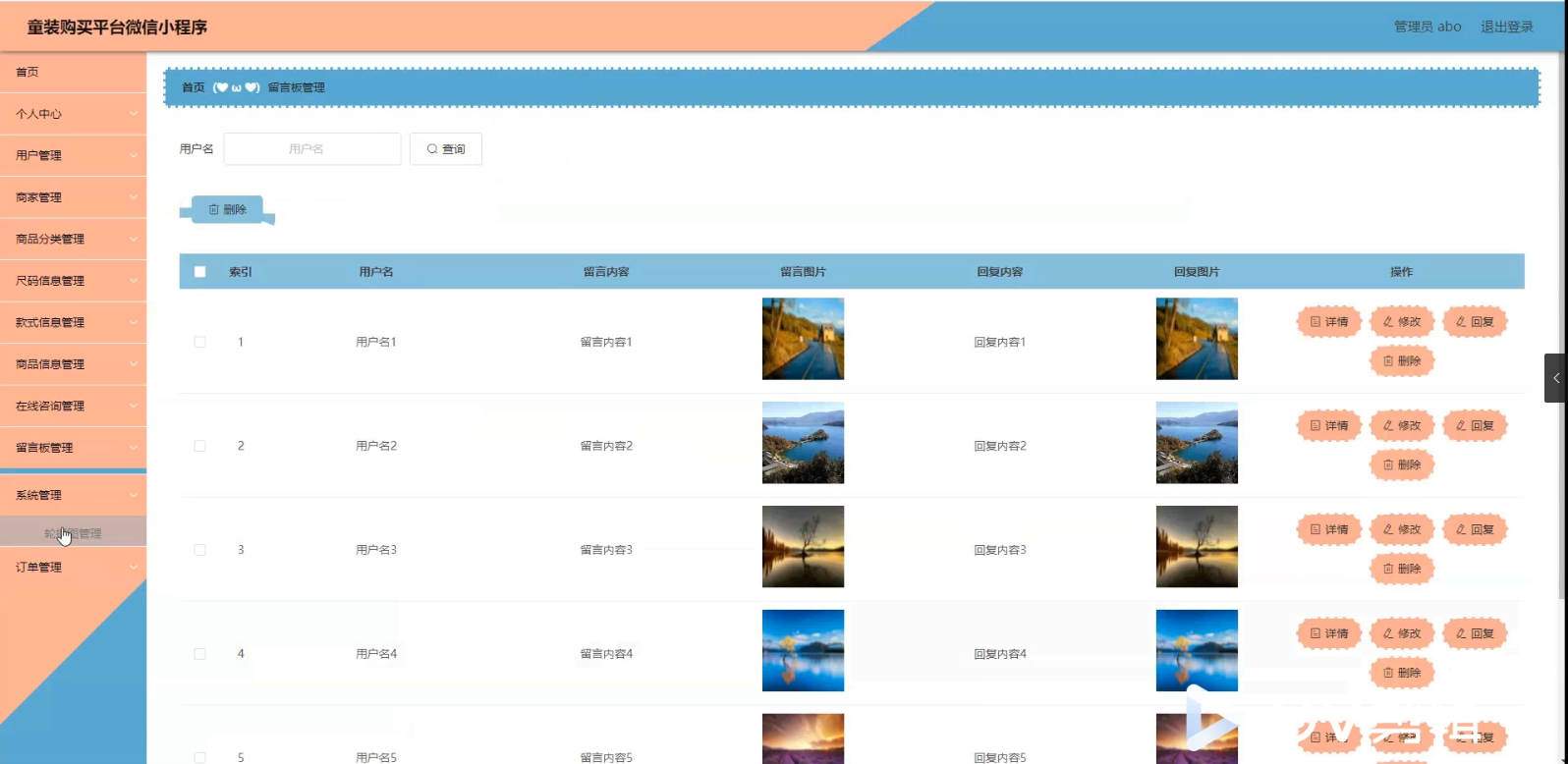Image resolution: width=1568 pixels, height=764 pixels.
Task: Click 修改 for 用户名1 row
Action: (x=1402, y=322)
